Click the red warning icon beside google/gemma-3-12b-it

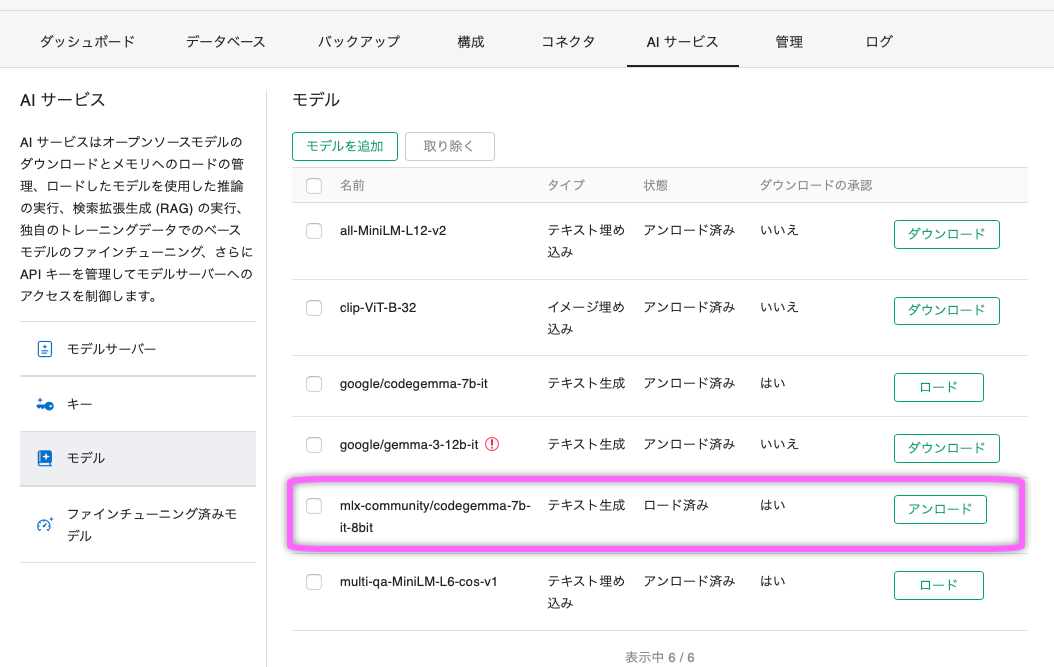tap(492, 444)
